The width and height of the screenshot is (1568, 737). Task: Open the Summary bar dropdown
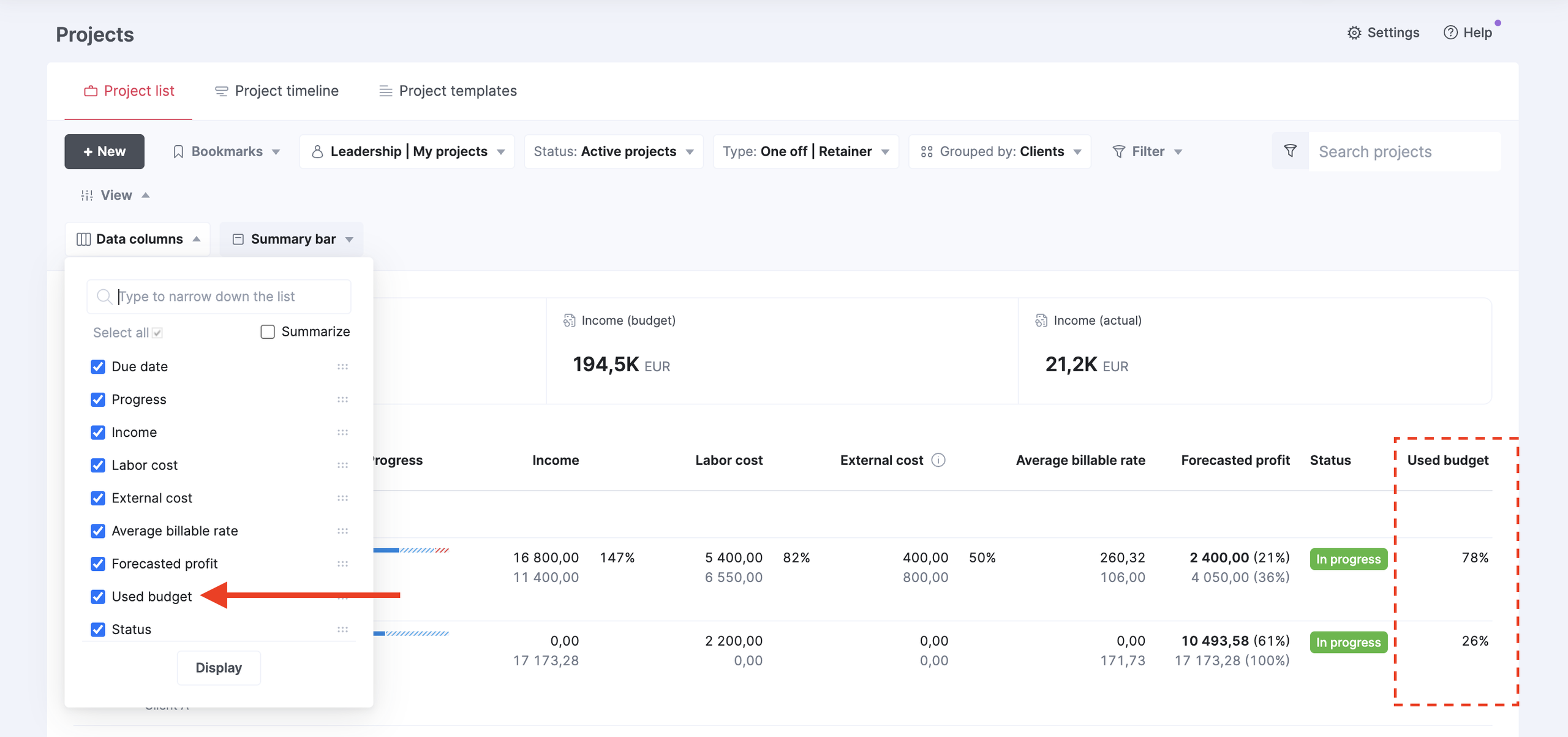292,240
